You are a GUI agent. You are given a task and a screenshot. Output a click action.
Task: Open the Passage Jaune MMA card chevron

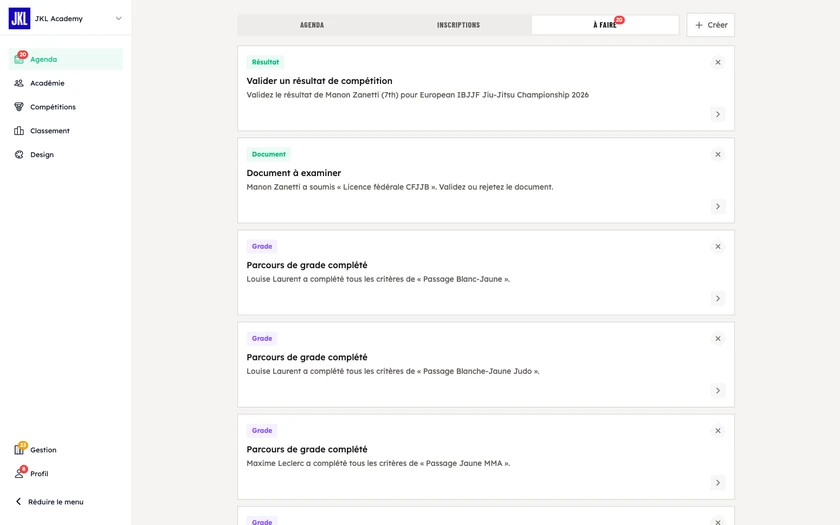718,483
